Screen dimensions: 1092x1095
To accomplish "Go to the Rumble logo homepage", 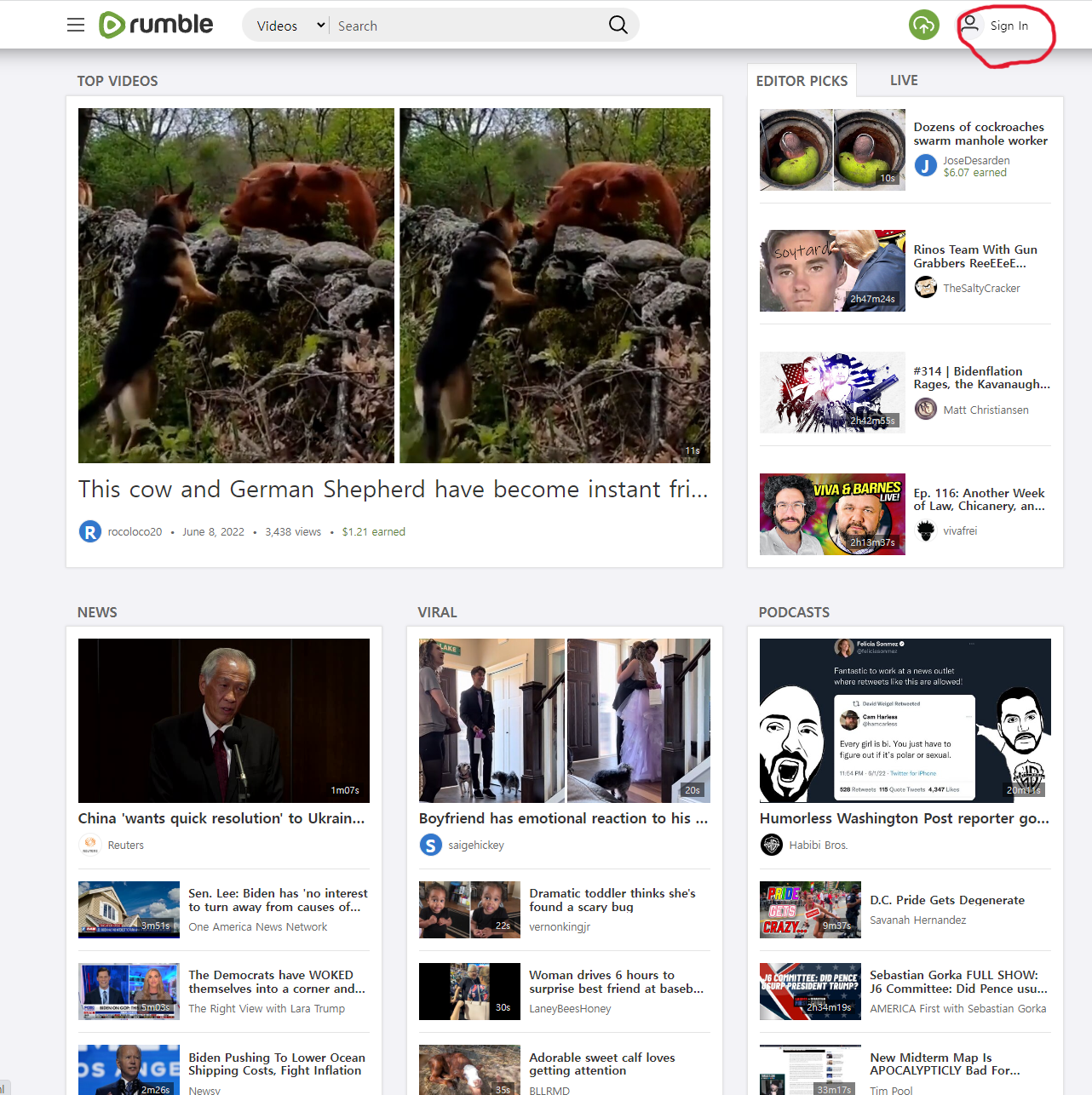I will coord(156,25).
